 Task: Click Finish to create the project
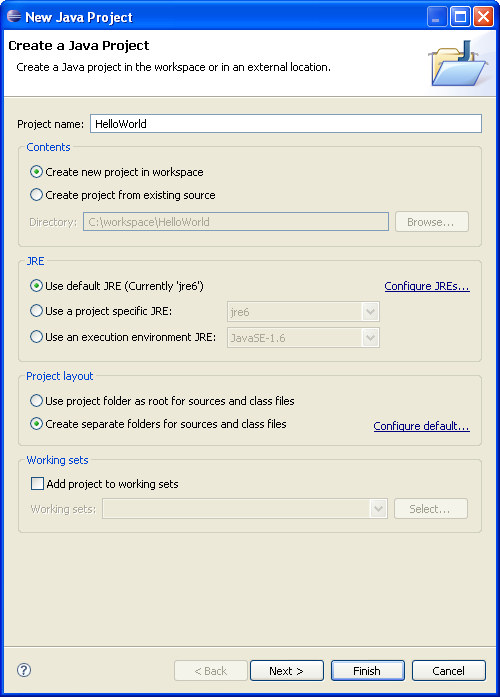[368, 670]
